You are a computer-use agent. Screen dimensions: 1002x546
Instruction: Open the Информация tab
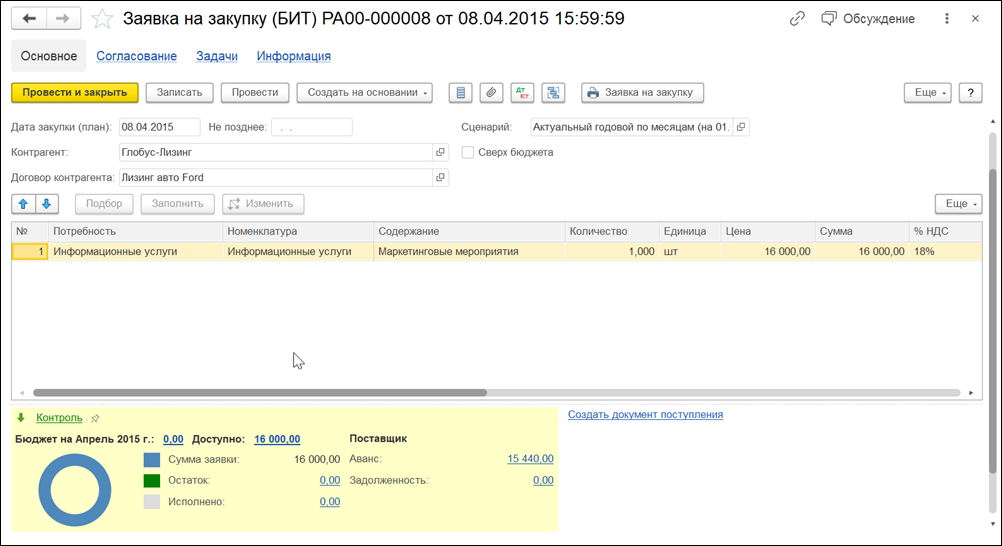[294, 56]
